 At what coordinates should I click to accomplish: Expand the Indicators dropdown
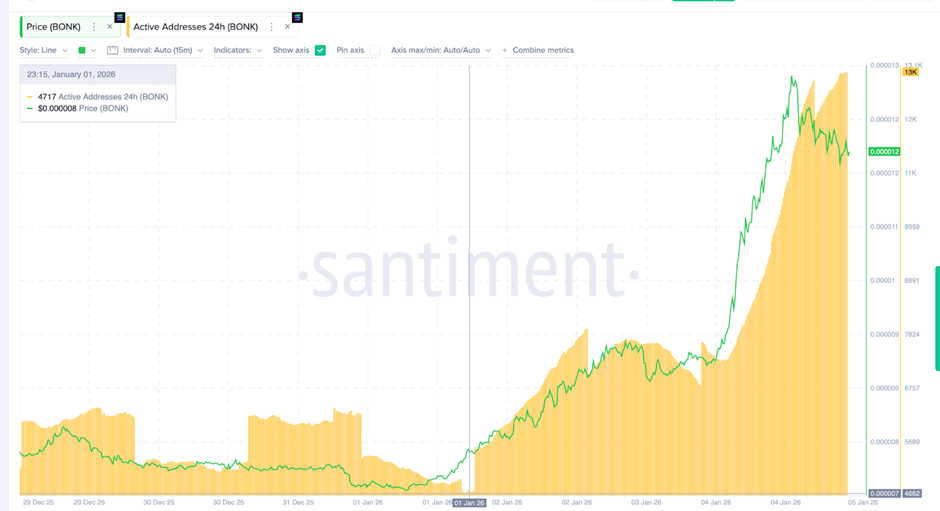coord(237,50)
